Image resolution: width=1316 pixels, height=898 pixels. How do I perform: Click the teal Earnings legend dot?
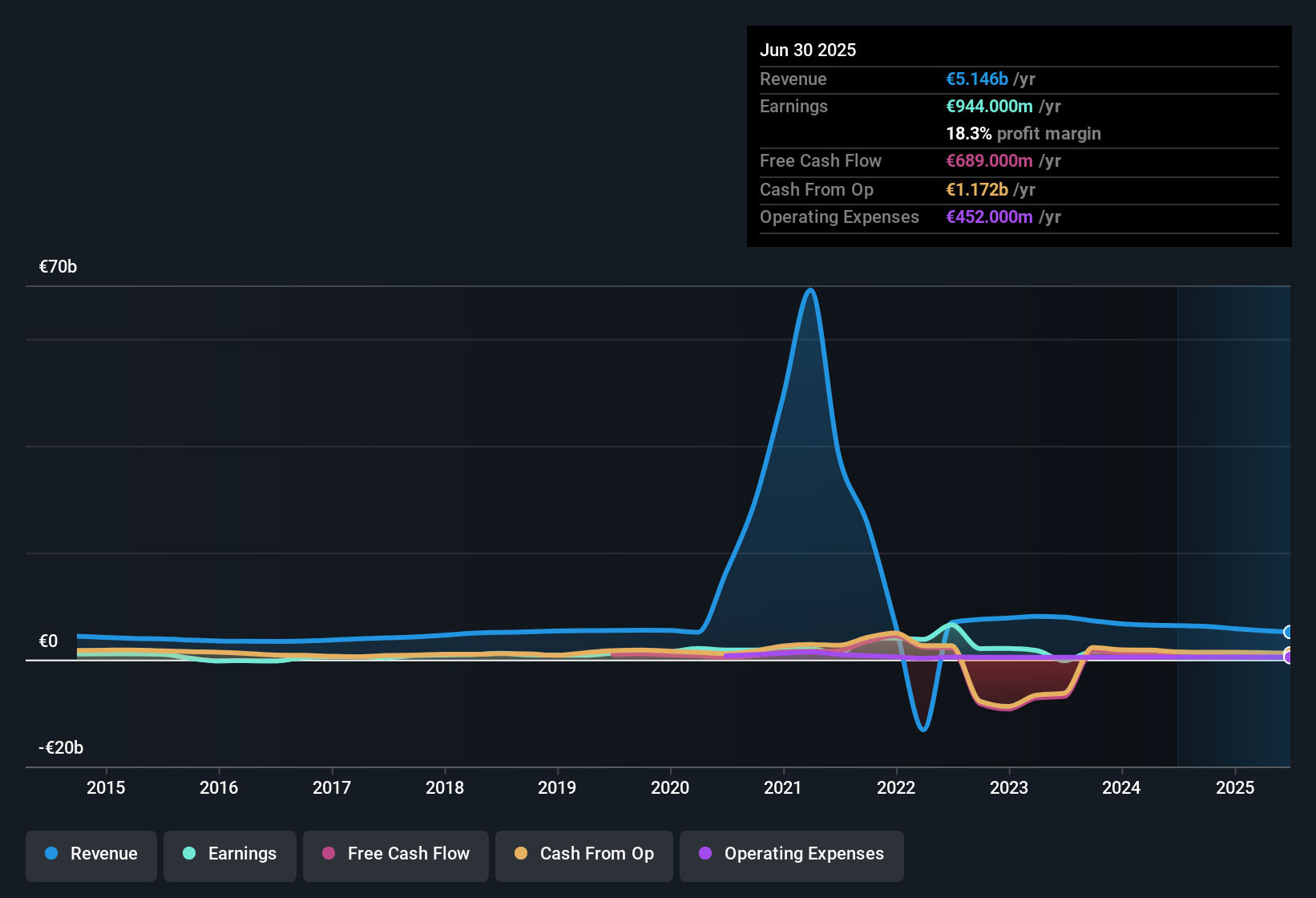189,854
